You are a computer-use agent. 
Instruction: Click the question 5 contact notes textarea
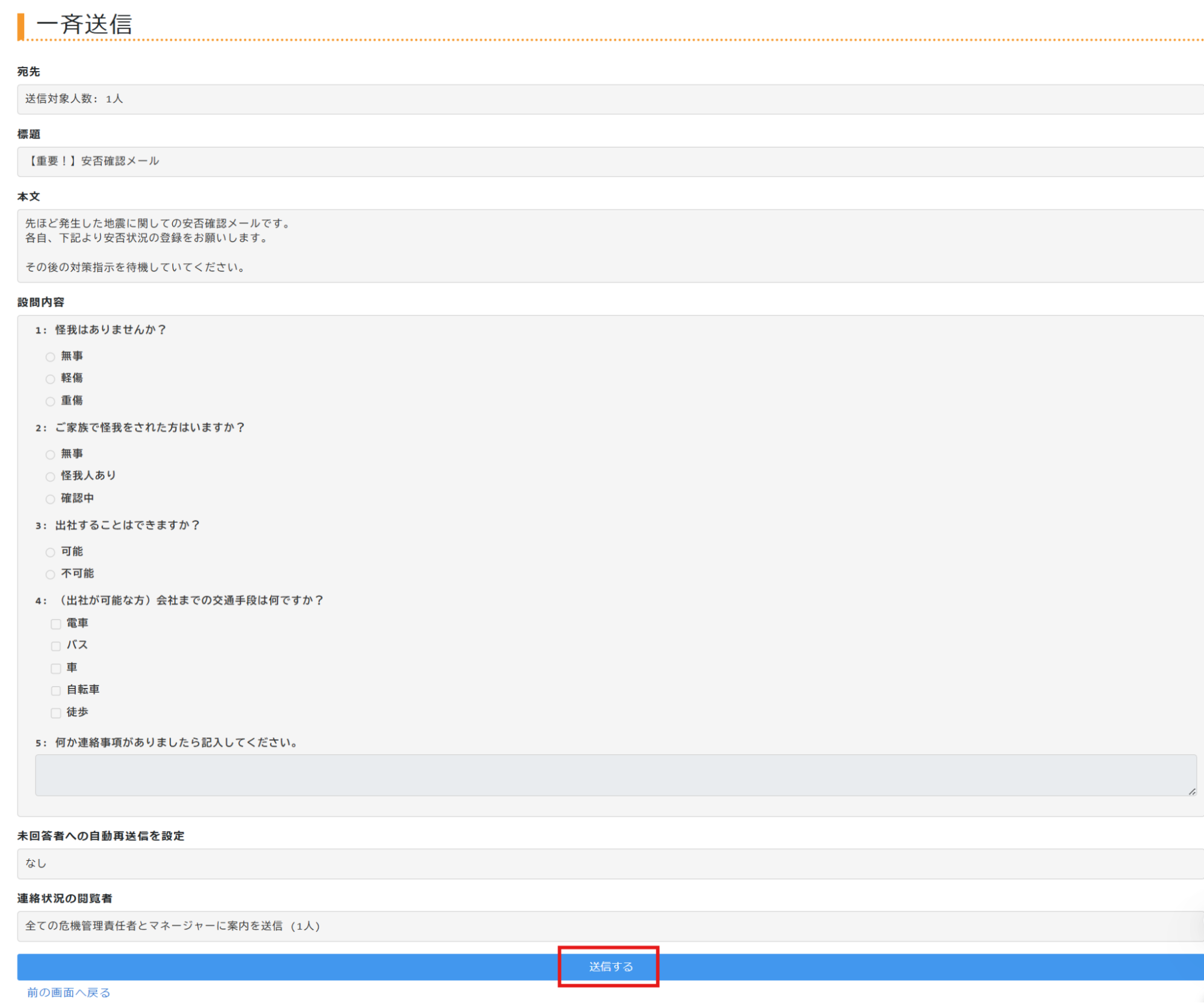pos(614,775)
